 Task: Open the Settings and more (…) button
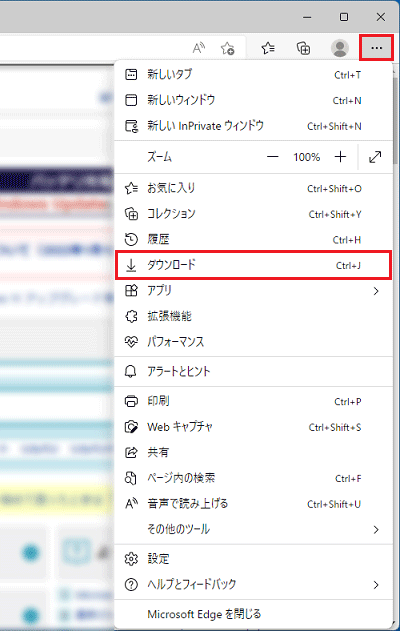tap(376, 48)
